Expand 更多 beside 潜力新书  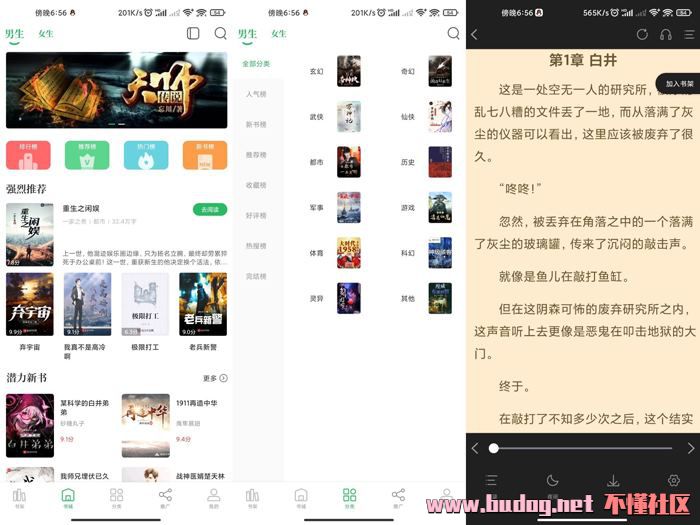coord(215,378)
